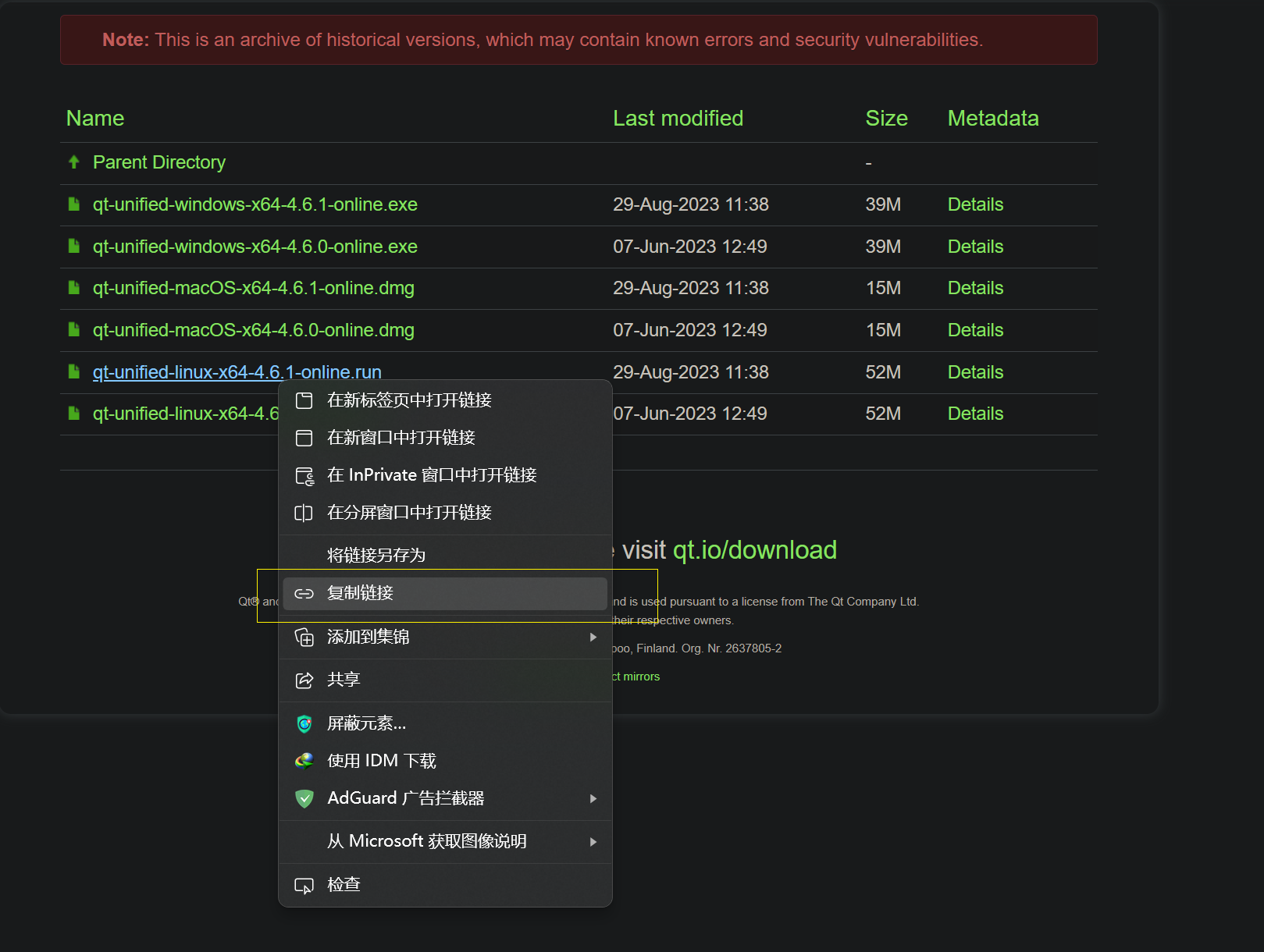Screen dimensions: 1264x952
Task: Click the AdGuard shield icon
Action: [304, 798]
